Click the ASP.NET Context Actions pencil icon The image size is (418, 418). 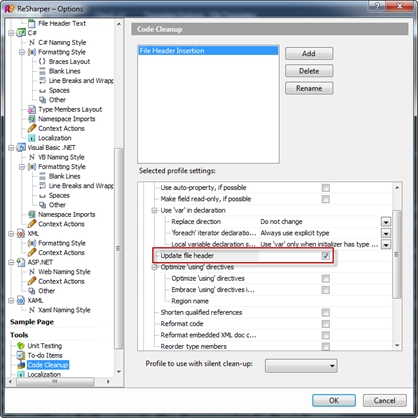(32, 281)
